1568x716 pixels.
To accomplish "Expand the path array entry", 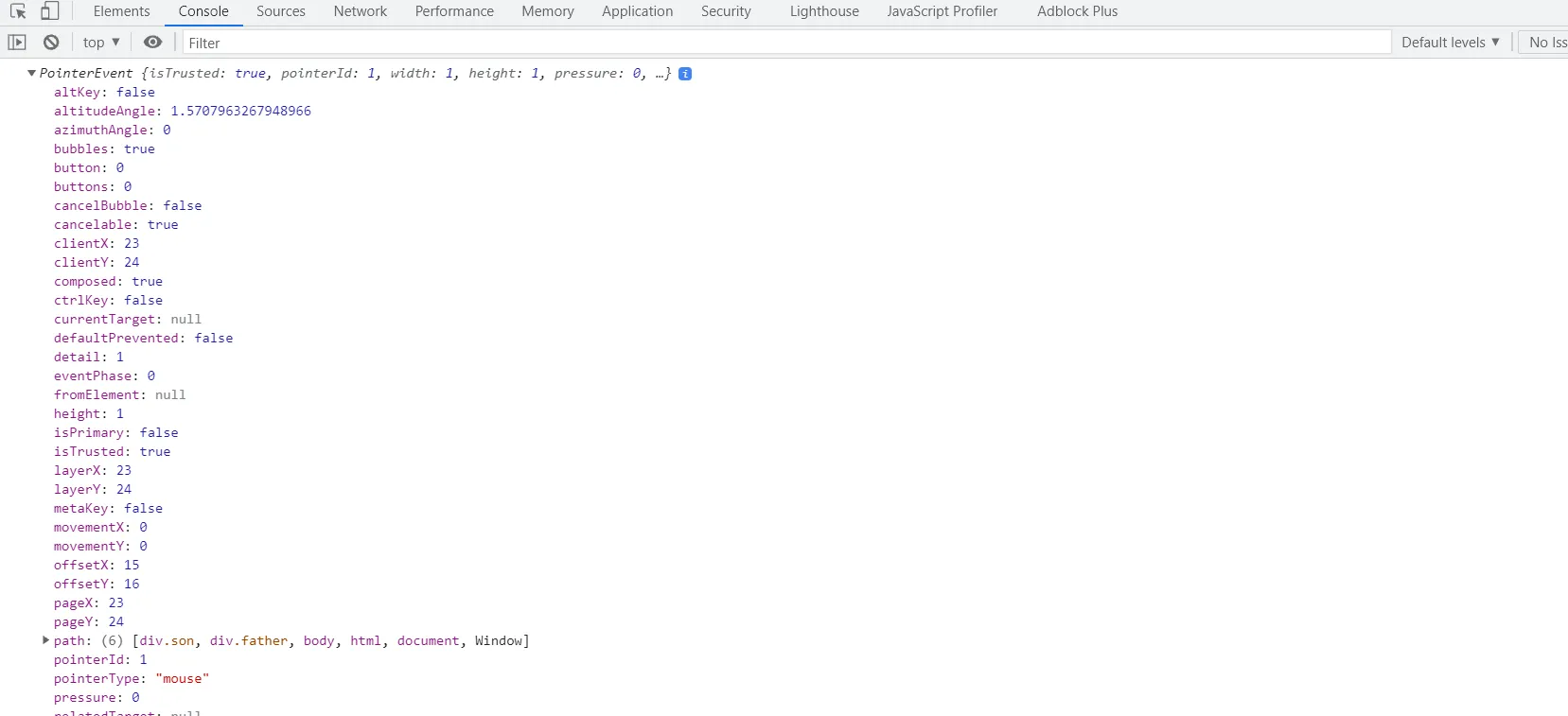I will coord(45,640).
